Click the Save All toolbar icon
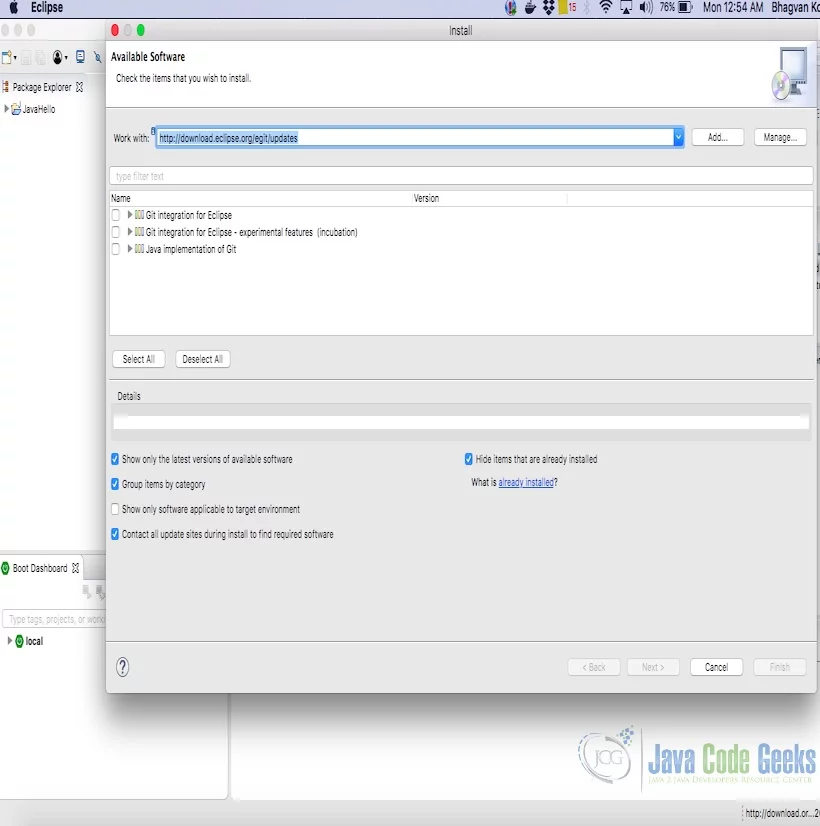 coord(41,57)
